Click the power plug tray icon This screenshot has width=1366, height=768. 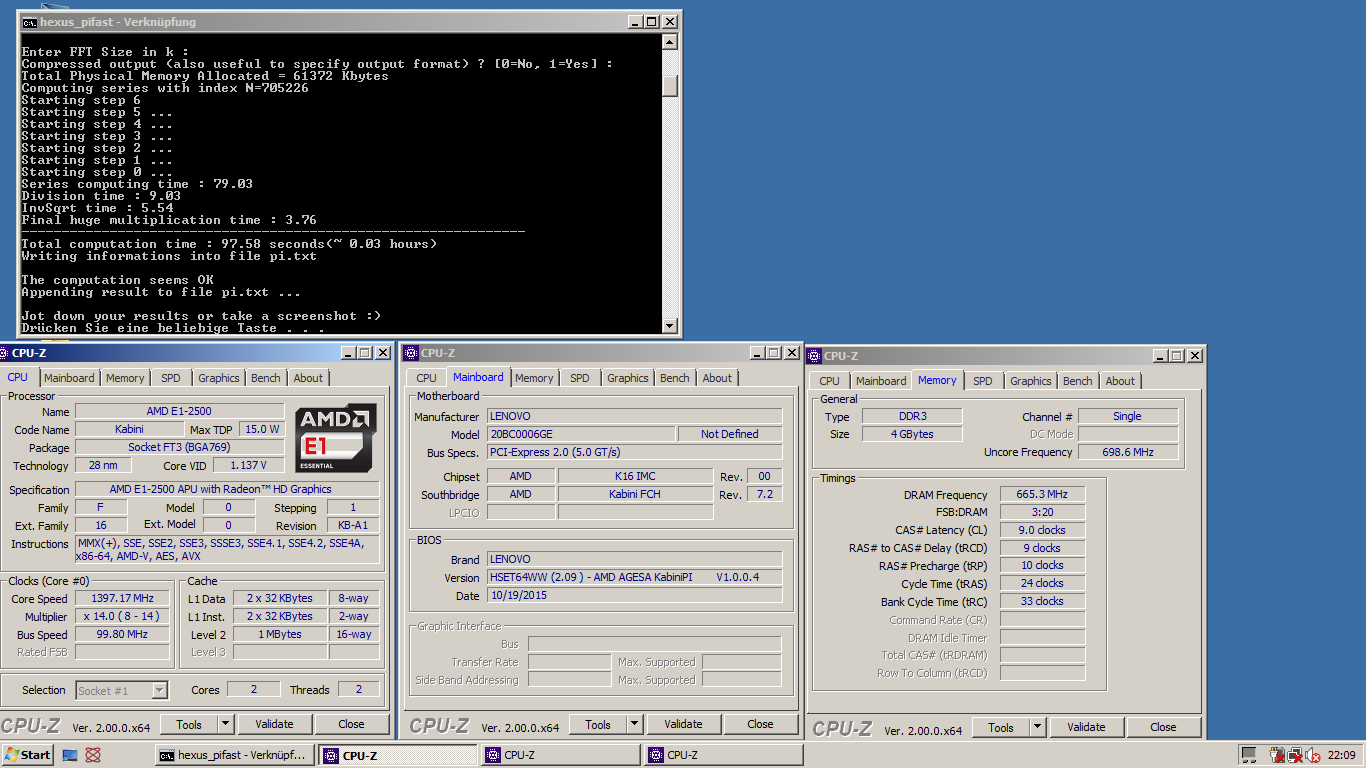coord(1278,755)
